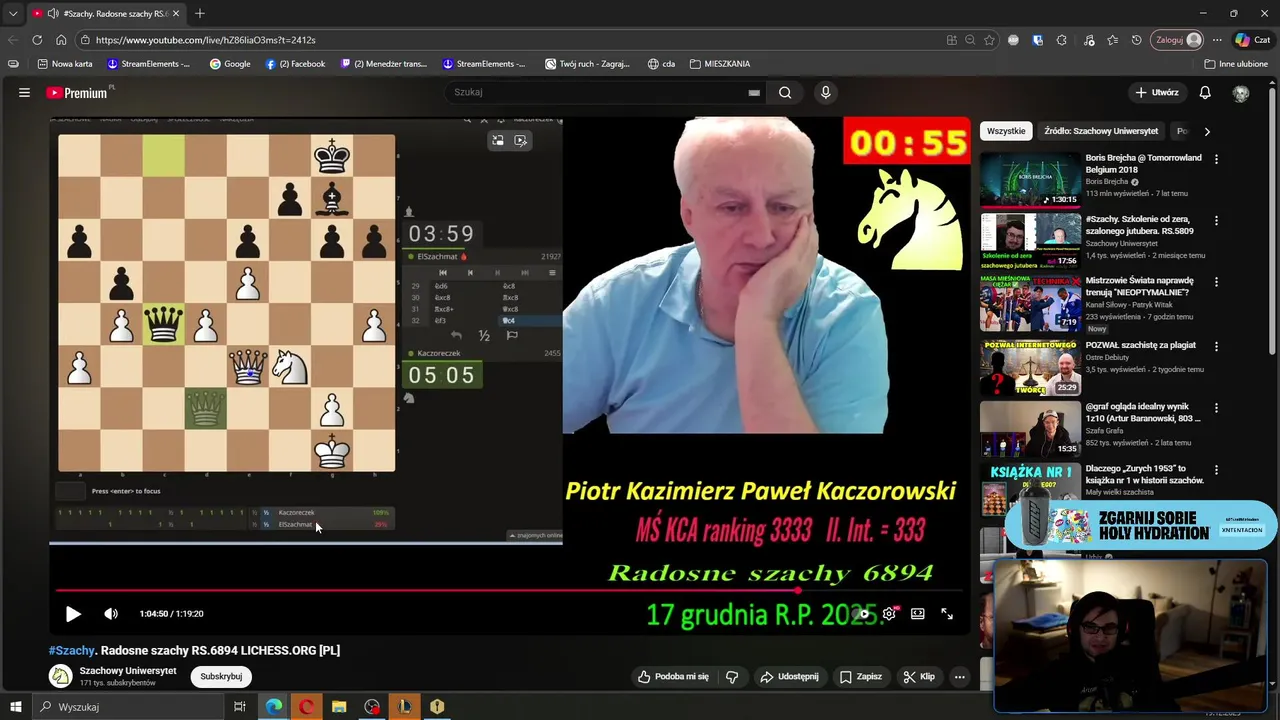Mute the video volume

click(111, 614)
